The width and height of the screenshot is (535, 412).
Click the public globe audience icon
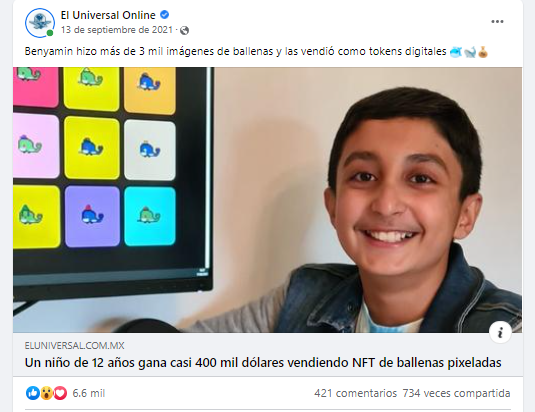click(185, 31)
